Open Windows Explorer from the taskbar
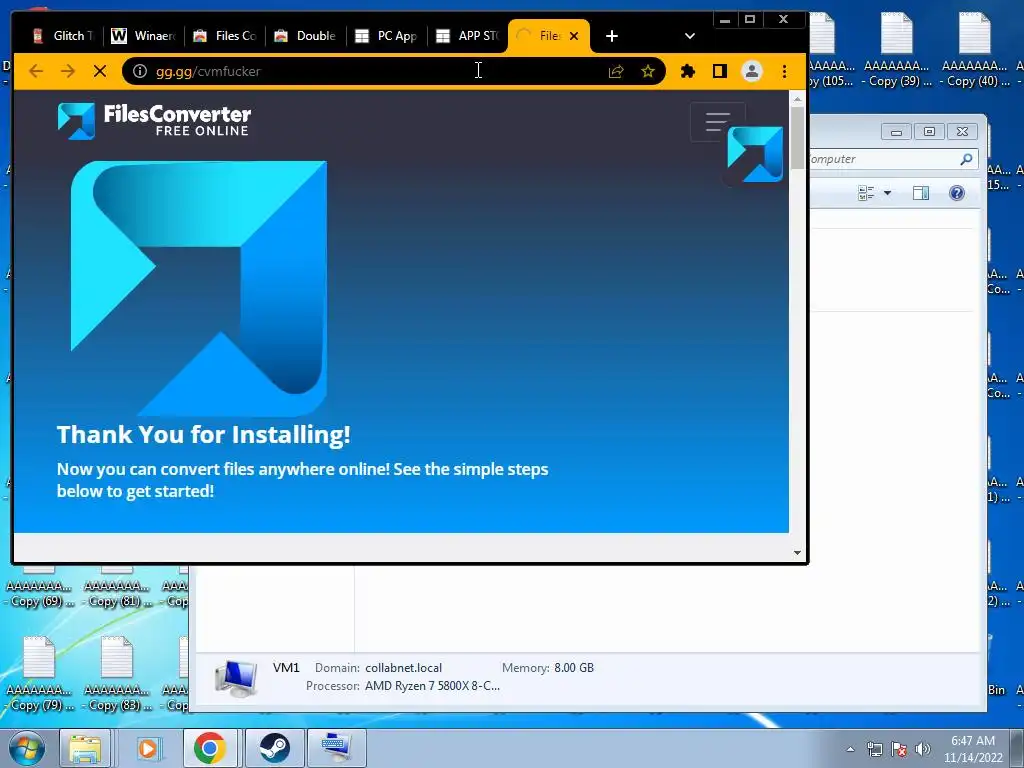 86,748
